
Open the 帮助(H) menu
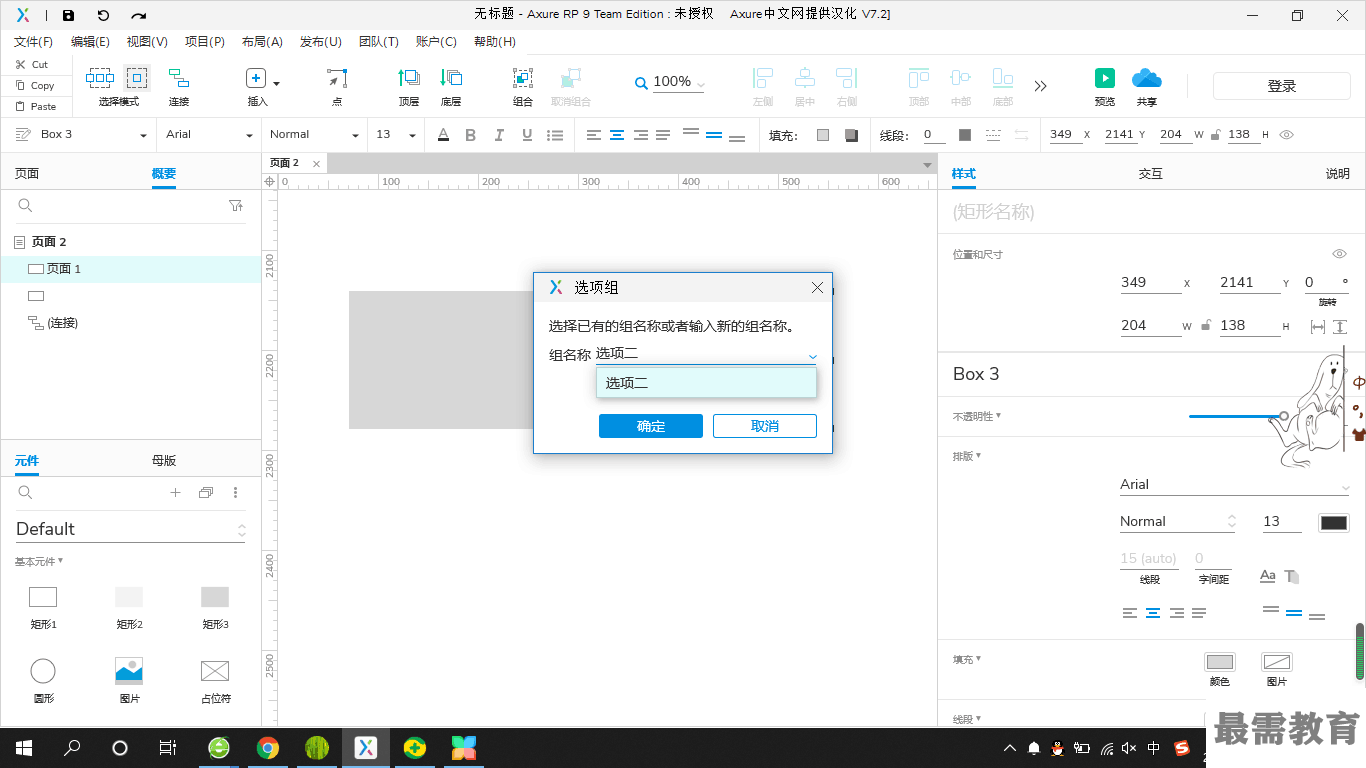click(495, 42)
